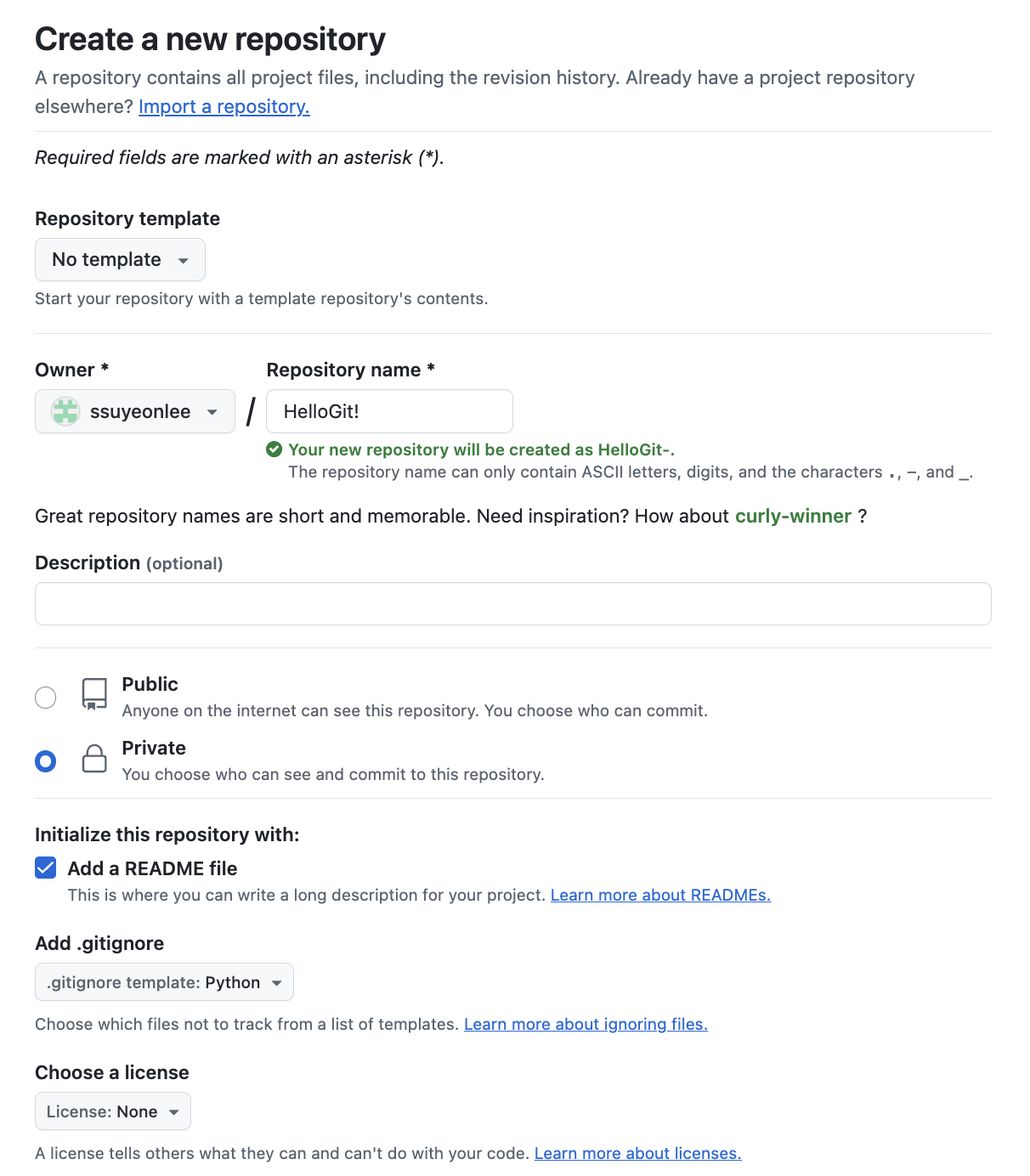Open Learn more about READMEs link
The width and height of the screenshot is (1030, 1176).
pyautogui.click(x=660, y=895)
